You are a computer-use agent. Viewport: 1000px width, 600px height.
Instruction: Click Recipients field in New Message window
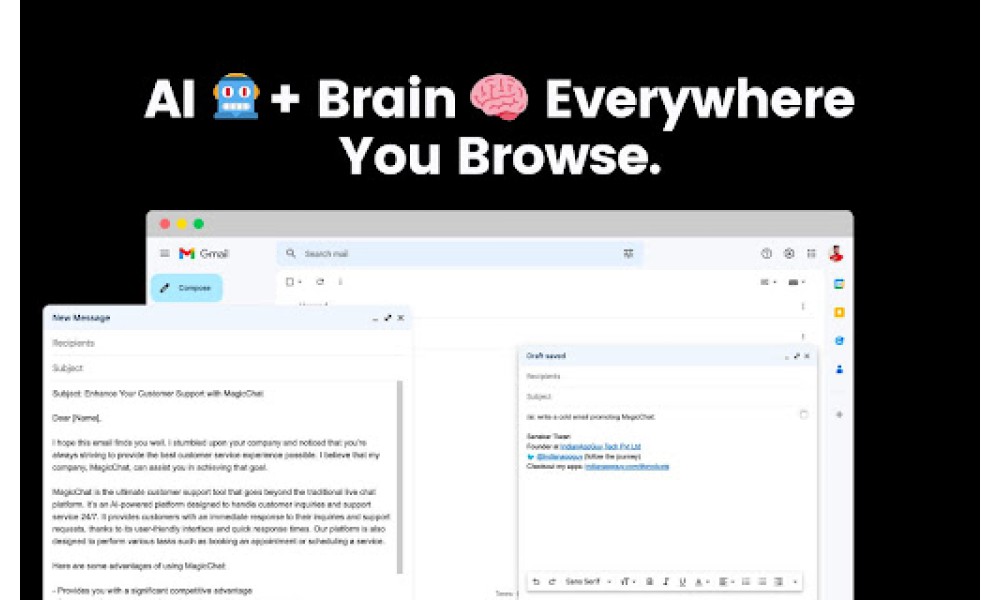tap(228, 343)
